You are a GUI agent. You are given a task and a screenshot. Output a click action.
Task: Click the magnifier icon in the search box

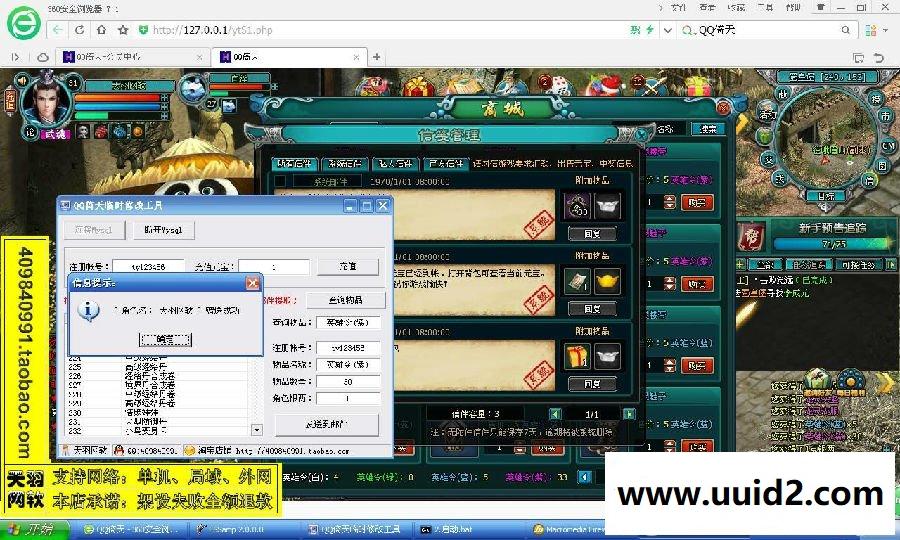point(845,30)
